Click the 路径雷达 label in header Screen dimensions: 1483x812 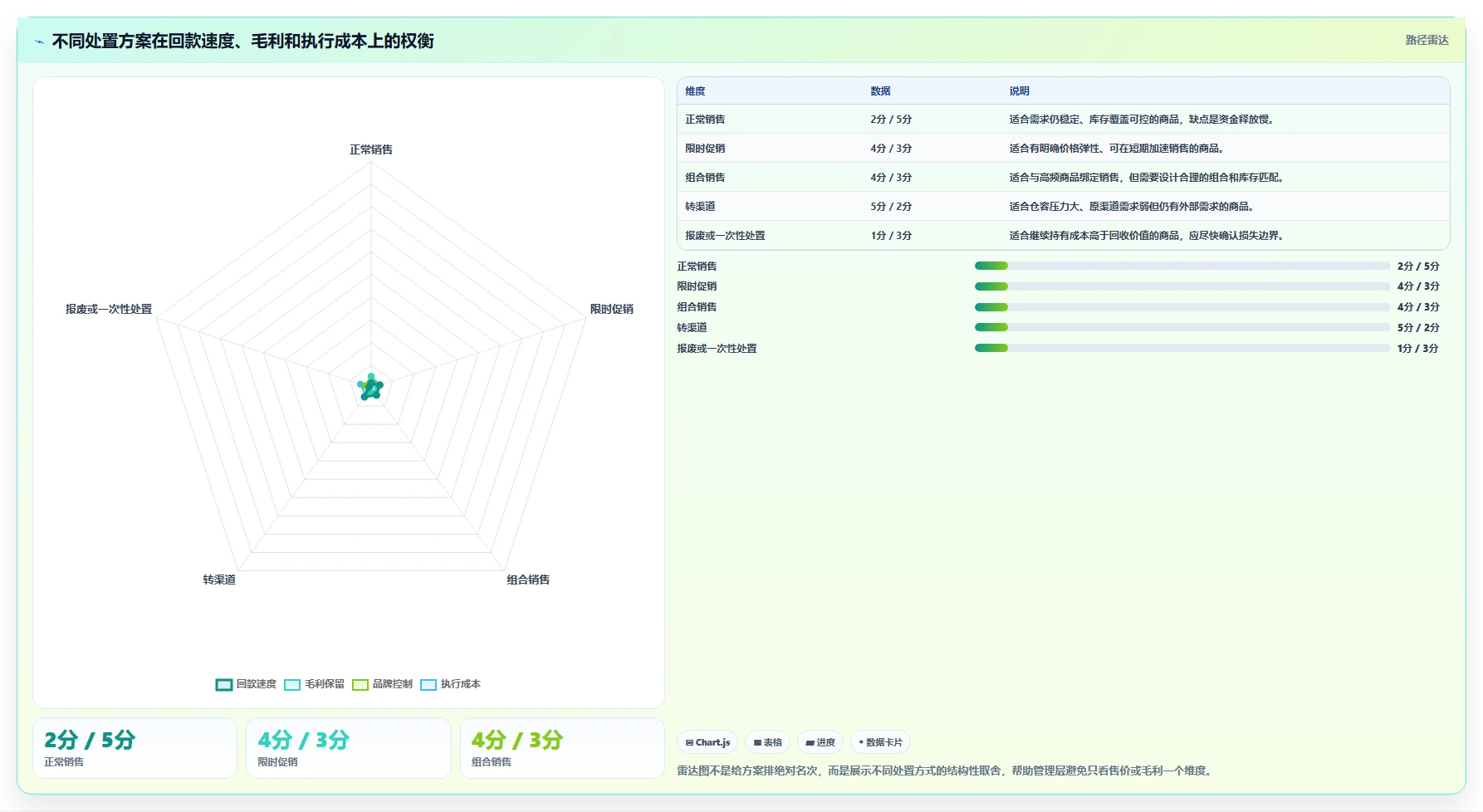tap(1427, 40)
